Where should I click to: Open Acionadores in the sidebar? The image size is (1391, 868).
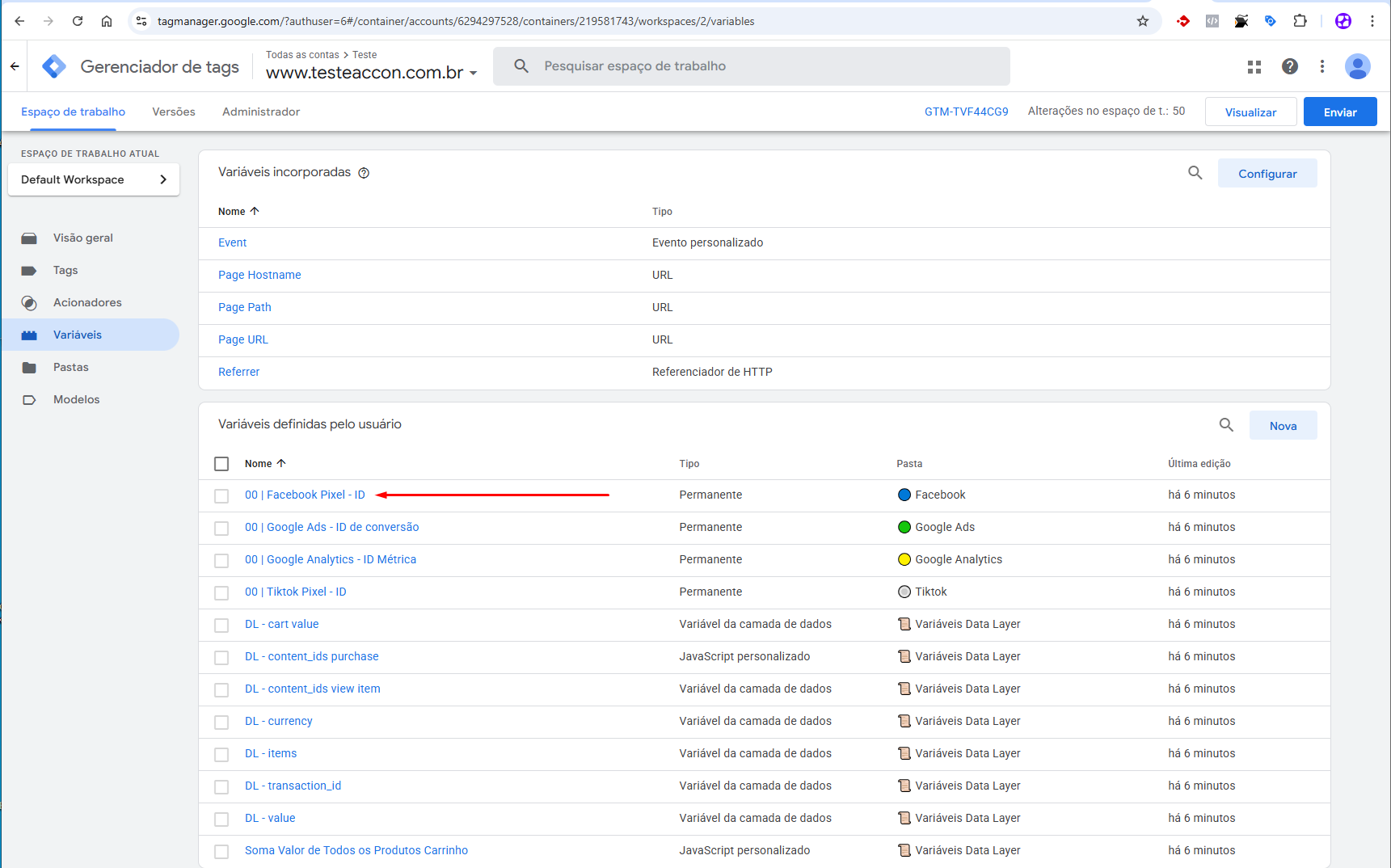tap(87, 302)
